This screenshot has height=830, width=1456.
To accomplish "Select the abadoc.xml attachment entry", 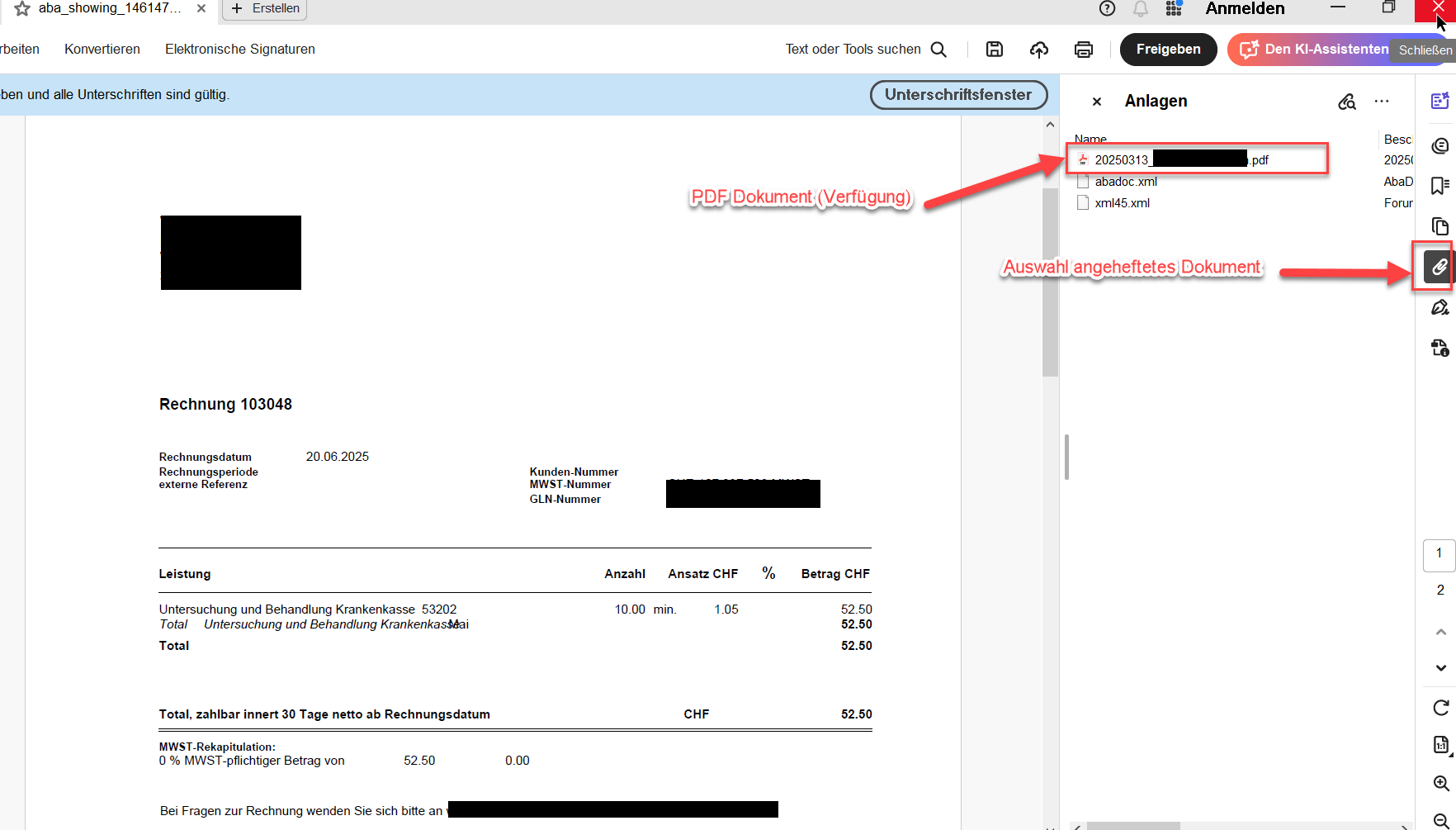I will [1126, 181].
